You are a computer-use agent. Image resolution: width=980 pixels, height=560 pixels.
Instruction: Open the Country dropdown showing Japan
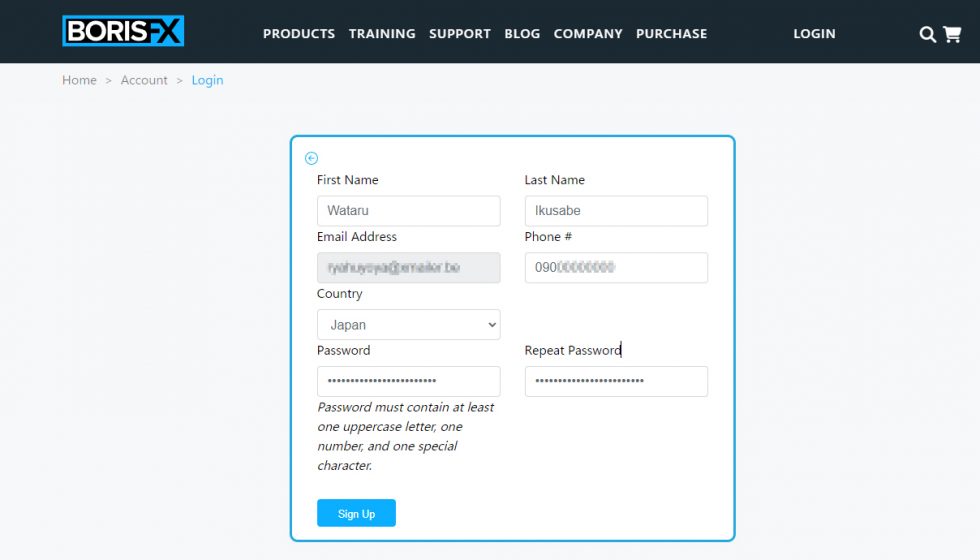(408, 324)
